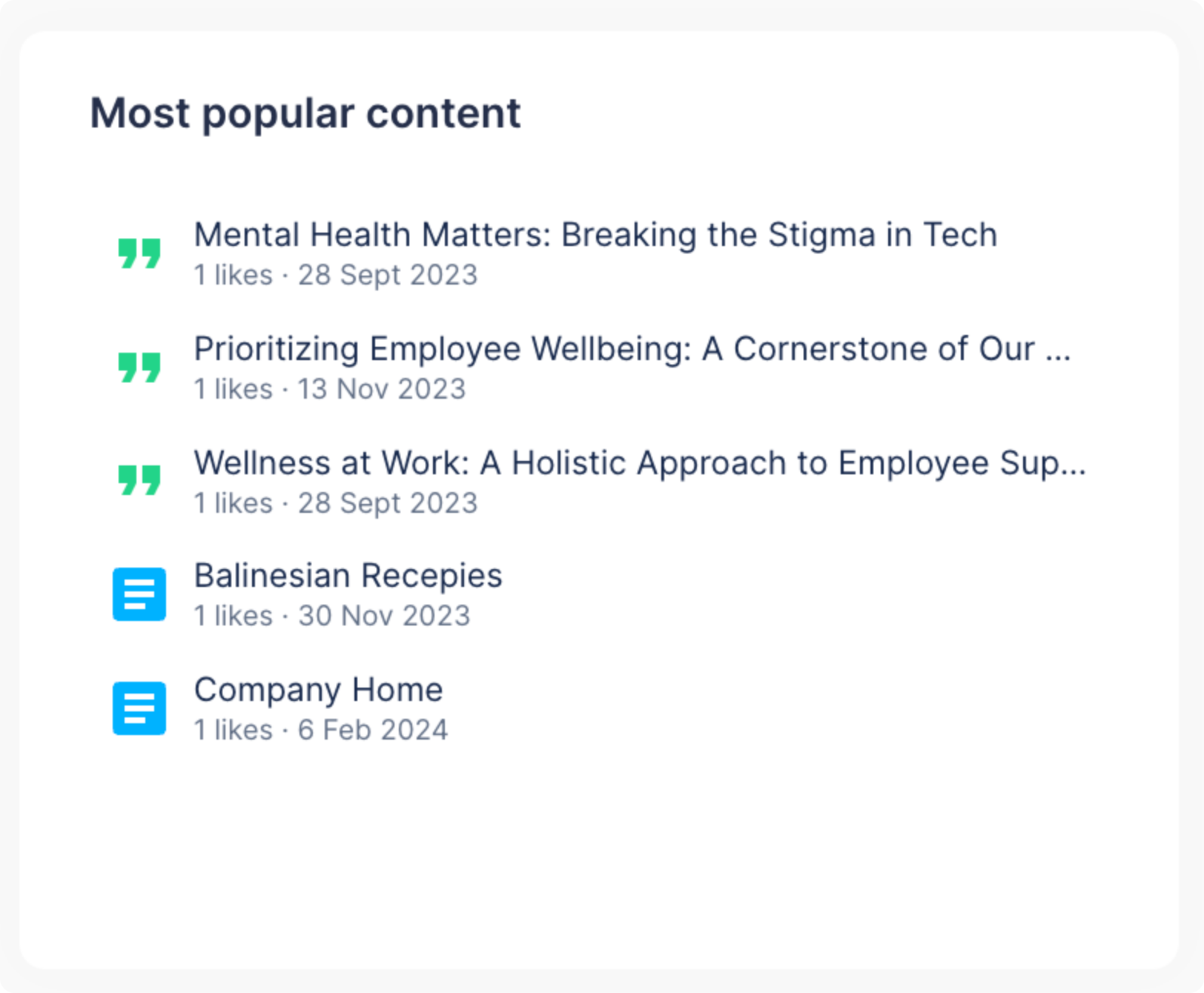This screenshot has height=993, width=1204.
Task: Click the 13 Nov 2023 date label
Action: [381, 389]
